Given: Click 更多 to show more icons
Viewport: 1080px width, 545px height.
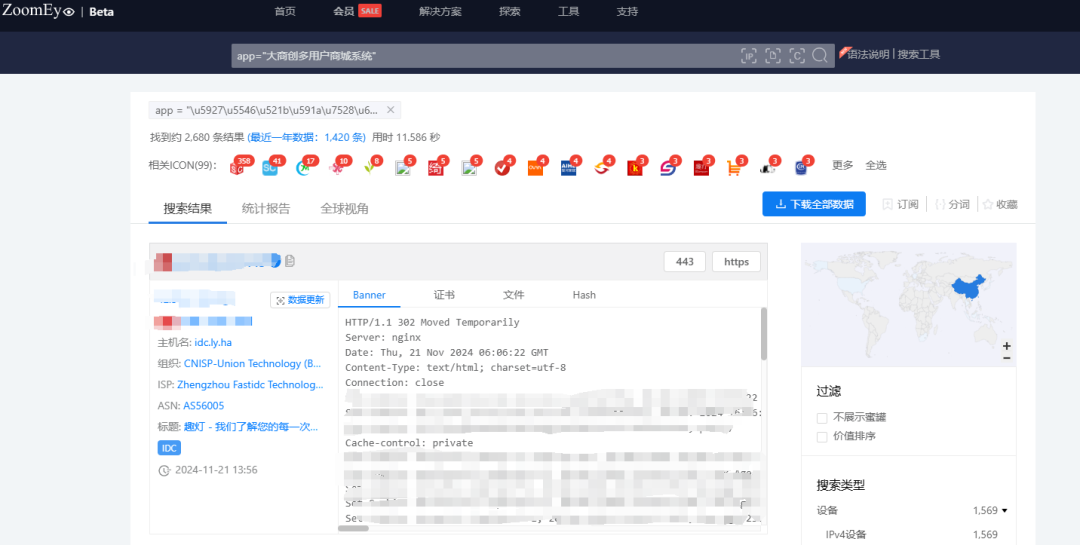Looking at the screenshot, I should tap(842, 165).
